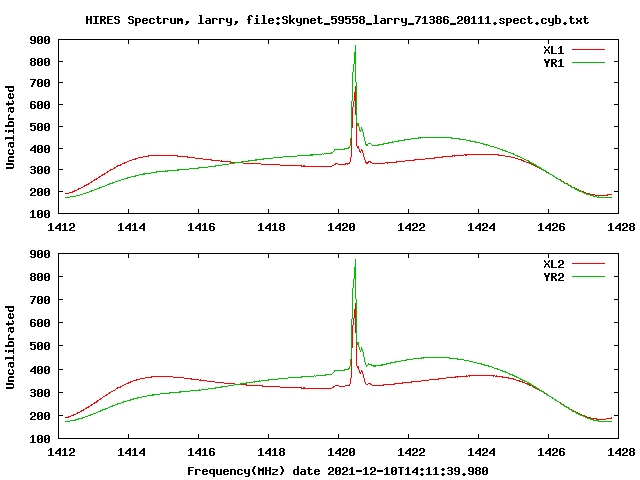This screenshot has width=640, height=480.
Task: Click the 300 tick label on bottom plot
Action: point(40,393)
